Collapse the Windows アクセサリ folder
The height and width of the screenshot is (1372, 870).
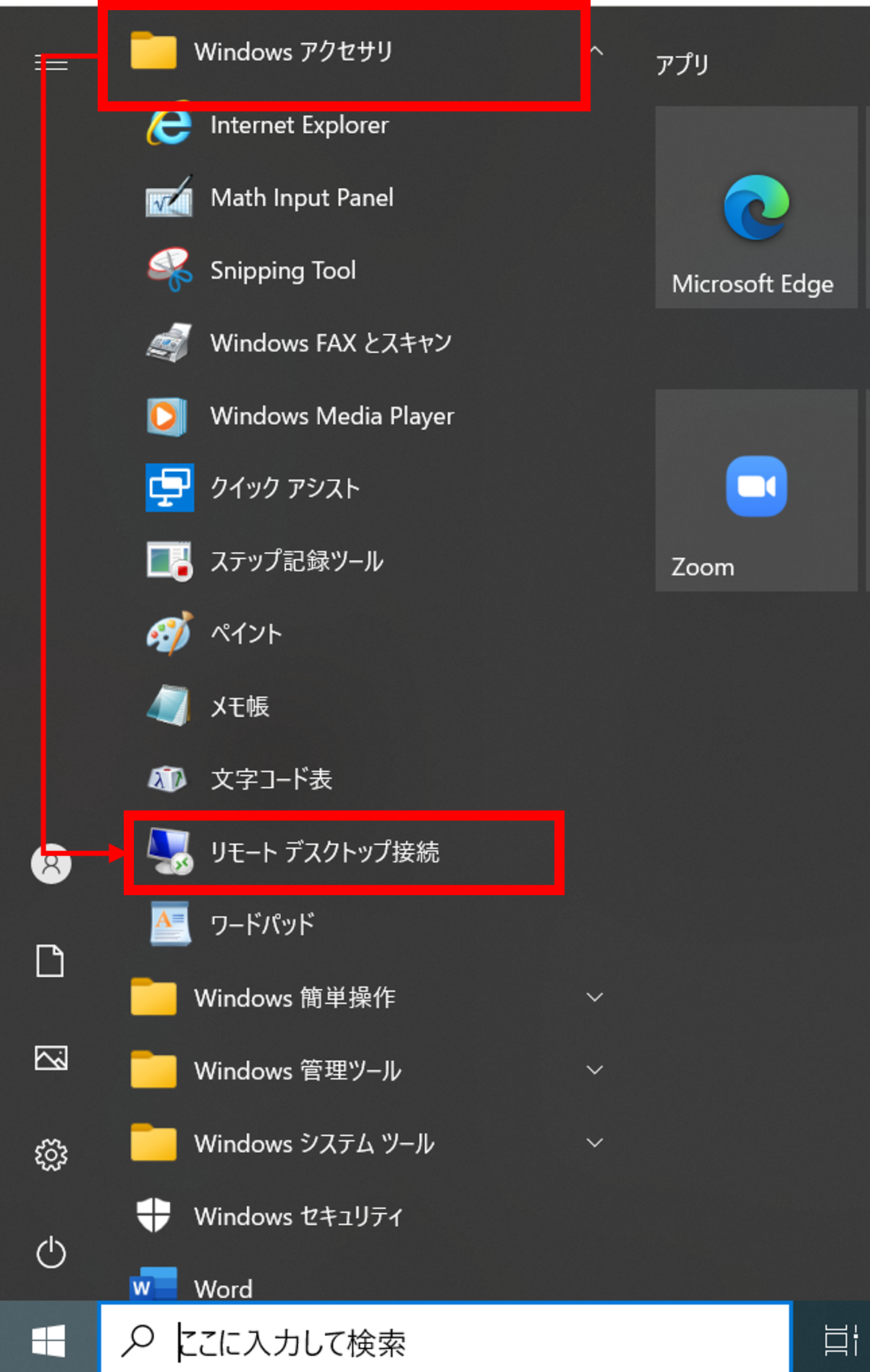click(362, 52)
